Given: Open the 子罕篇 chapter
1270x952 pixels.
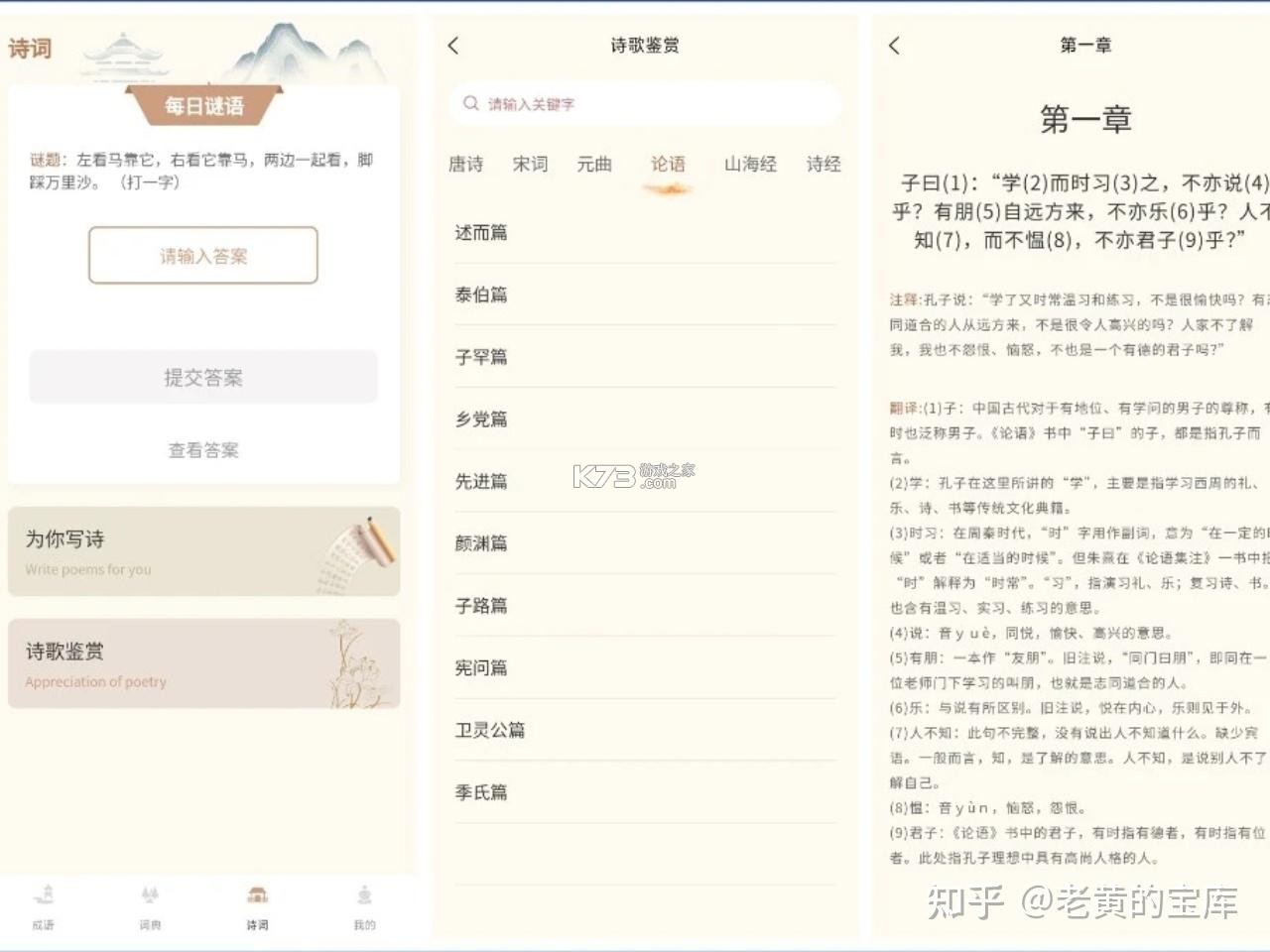Looking at the screenshot, I should coord(645,357).
